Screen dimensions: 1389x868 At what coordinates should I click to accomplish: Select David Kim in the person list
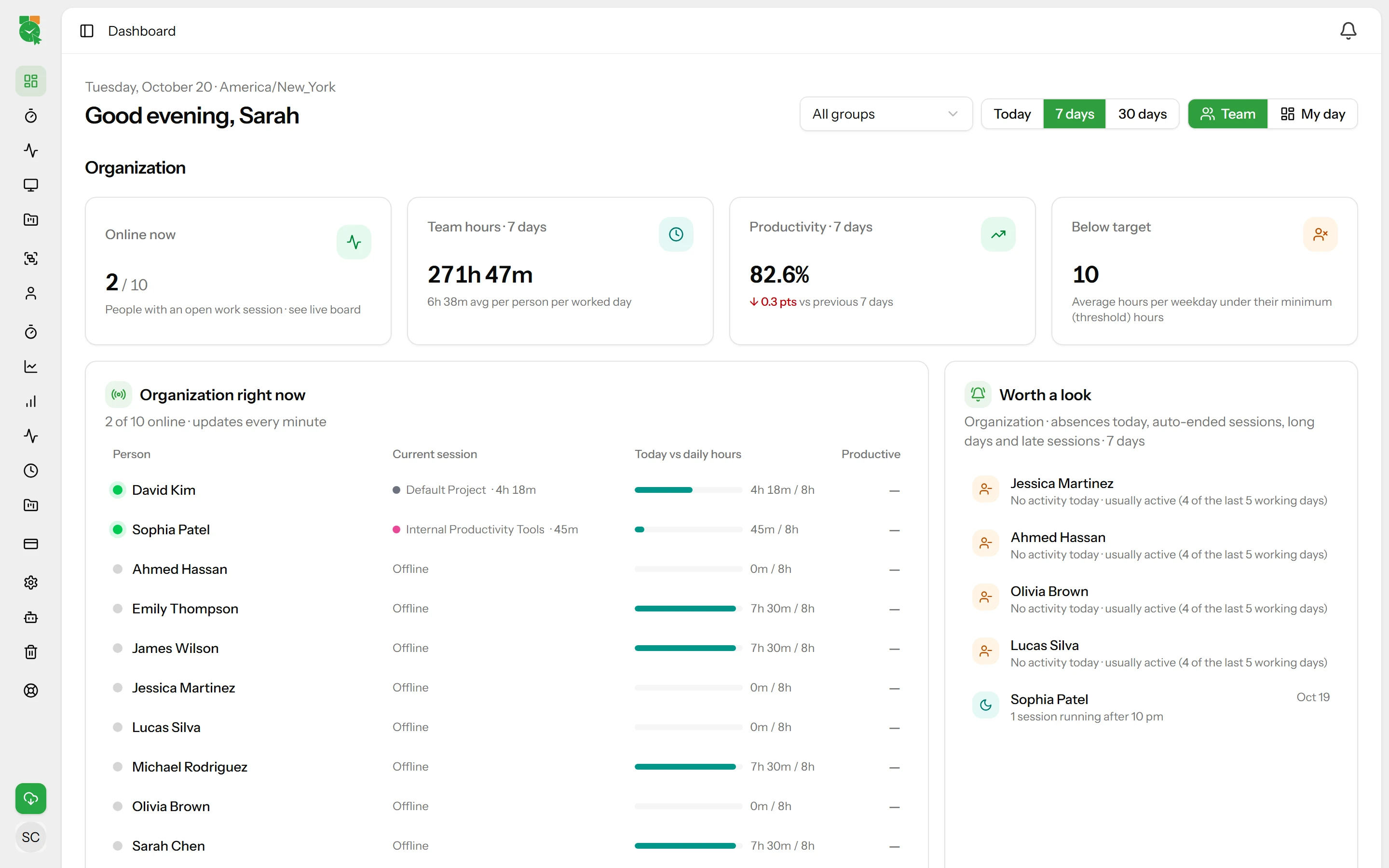pos(163,490)
